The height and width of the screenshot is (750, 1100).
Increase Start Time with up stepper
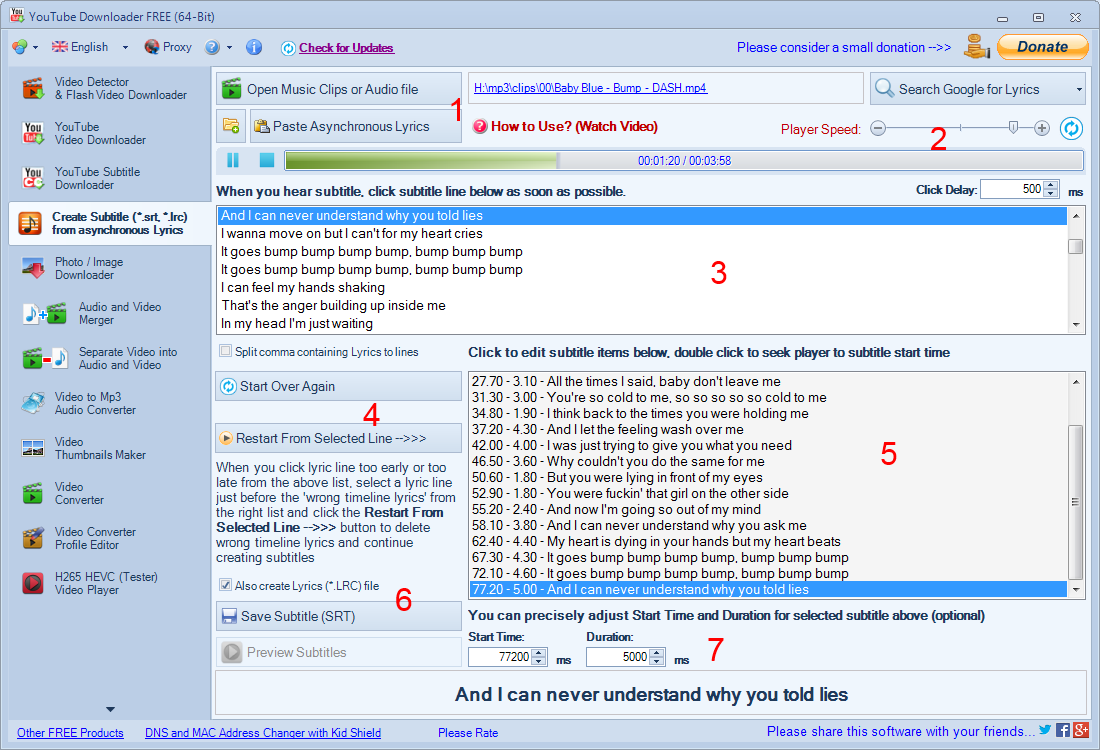[539, 652]
